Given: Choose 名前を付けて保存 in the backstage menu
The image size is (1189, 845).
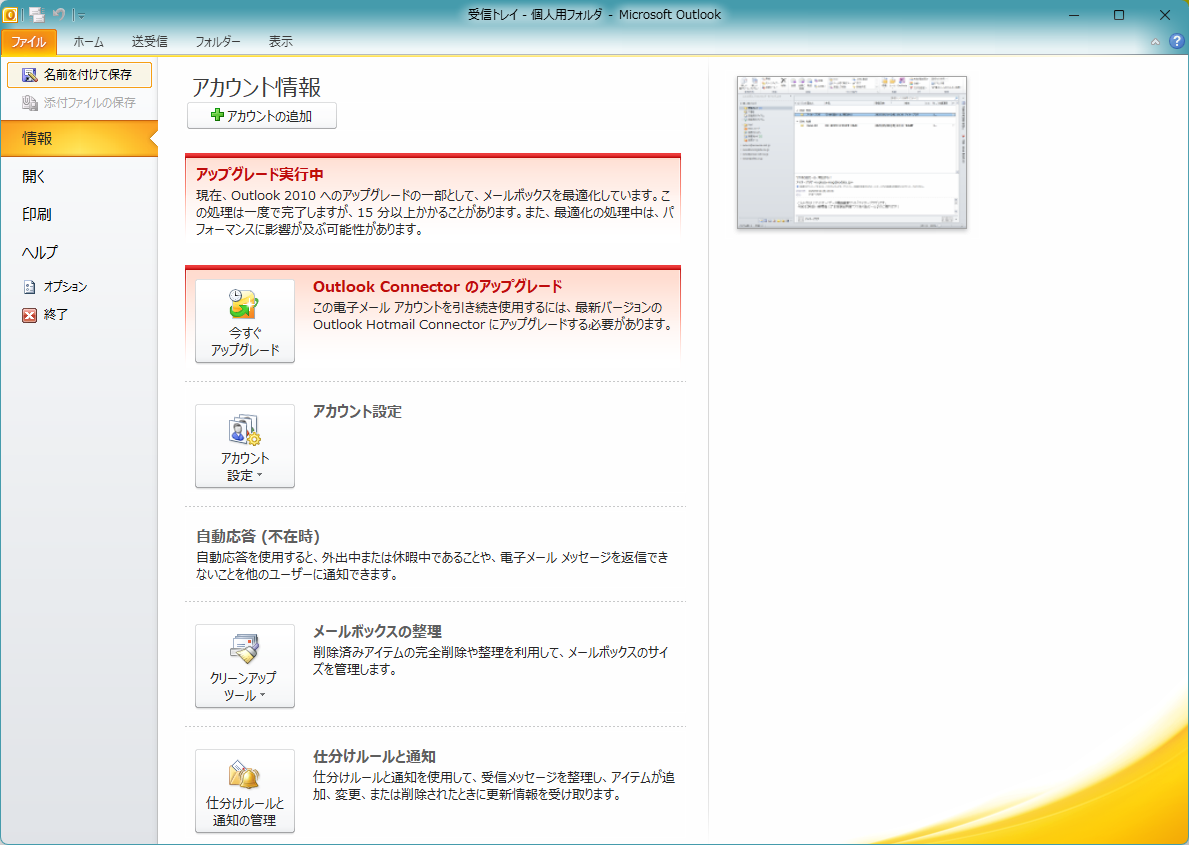Looking at the screenshot, I should pos(80,74).
